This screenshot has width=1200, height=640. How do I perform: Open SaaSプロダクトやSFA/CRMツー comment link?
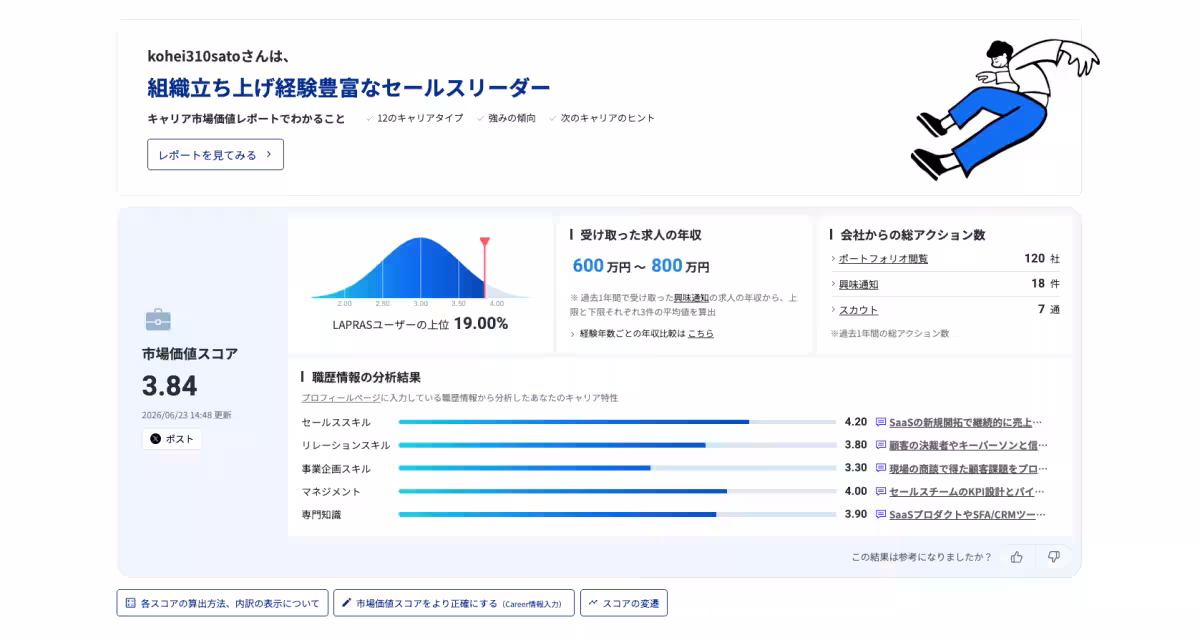click(x=968, y=514)
